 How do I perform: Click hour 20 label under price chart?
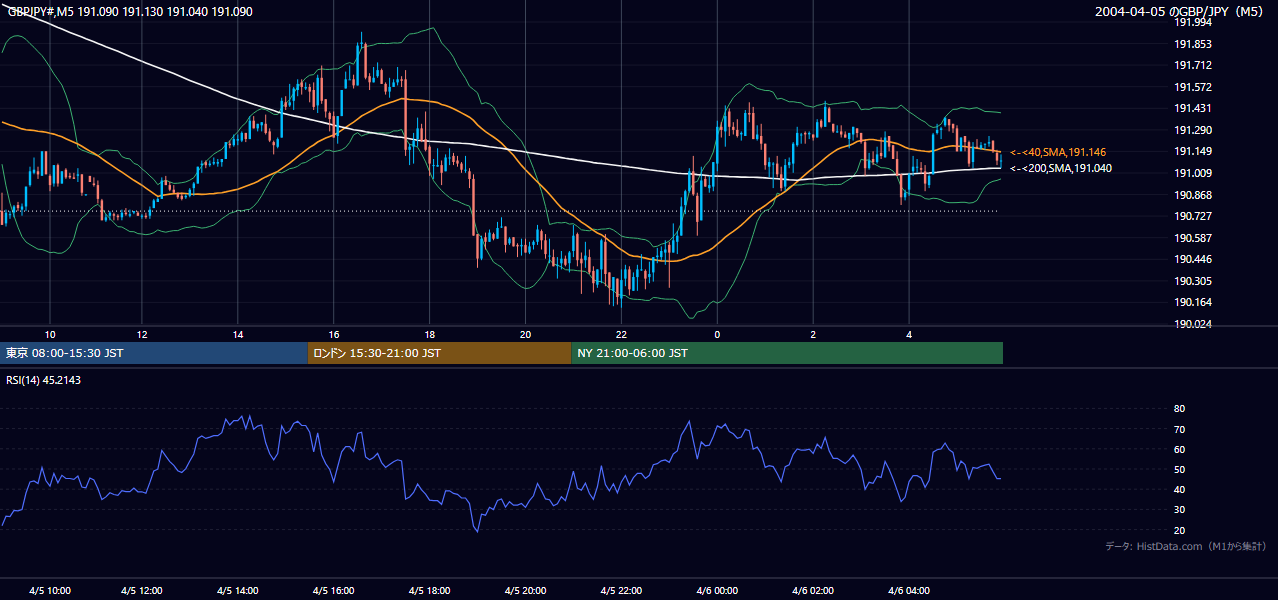526,334
